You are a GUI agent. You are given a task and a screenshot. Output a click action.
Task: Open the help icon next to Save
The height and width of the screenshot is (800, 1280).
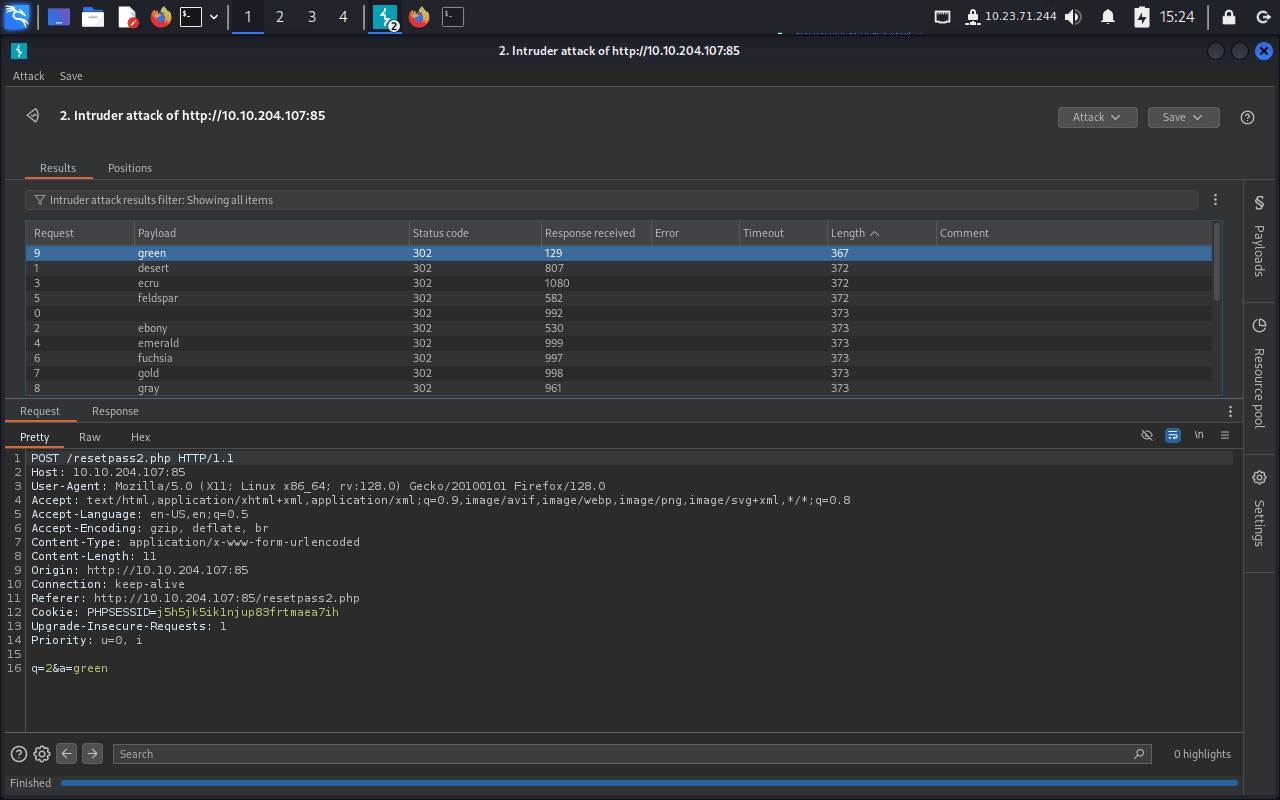(x=1247, y=117)
